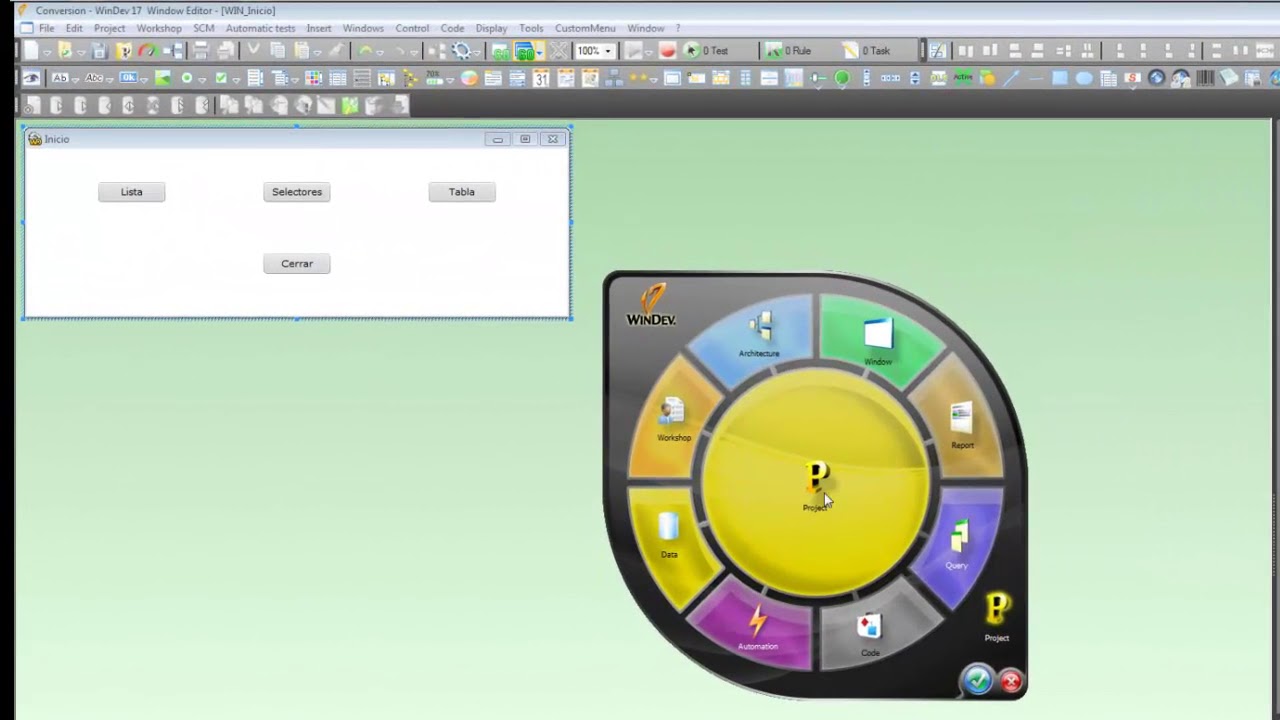1280x720 pixels.
Task: Insert a pie chart control
Action: point(469,77)
